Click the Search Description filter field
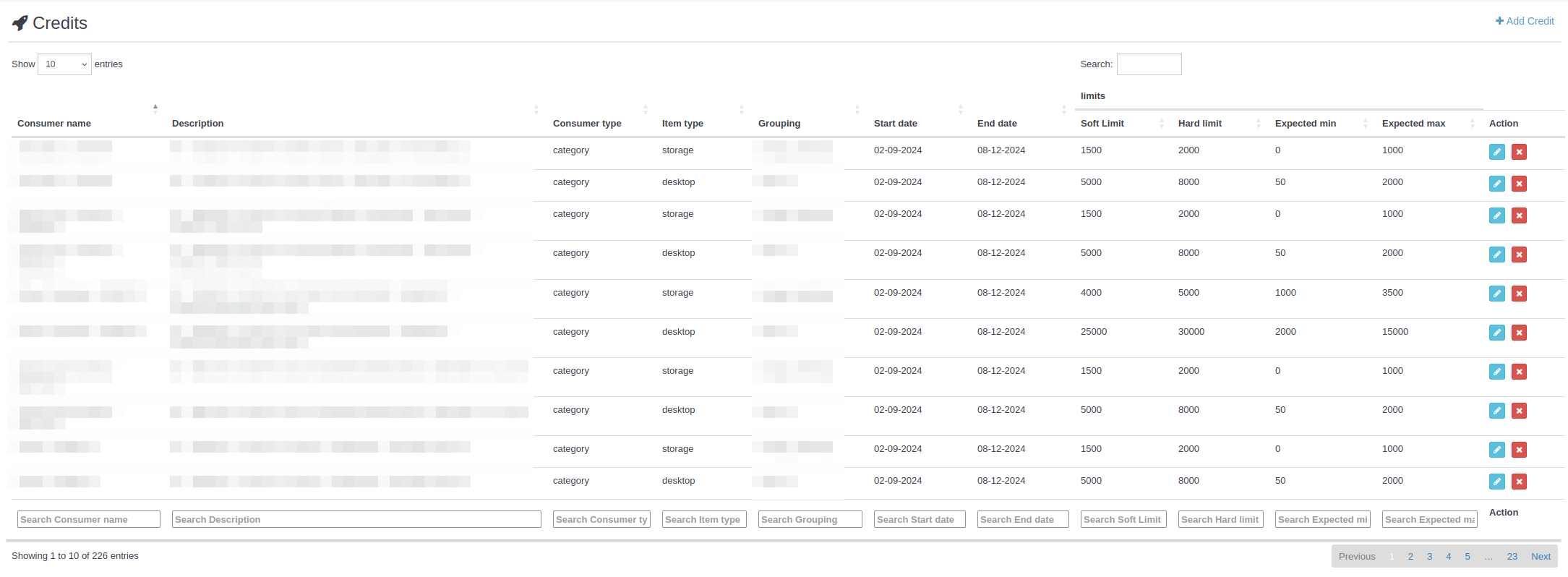This screenshot has height=577, width=1568. (356, 519)
